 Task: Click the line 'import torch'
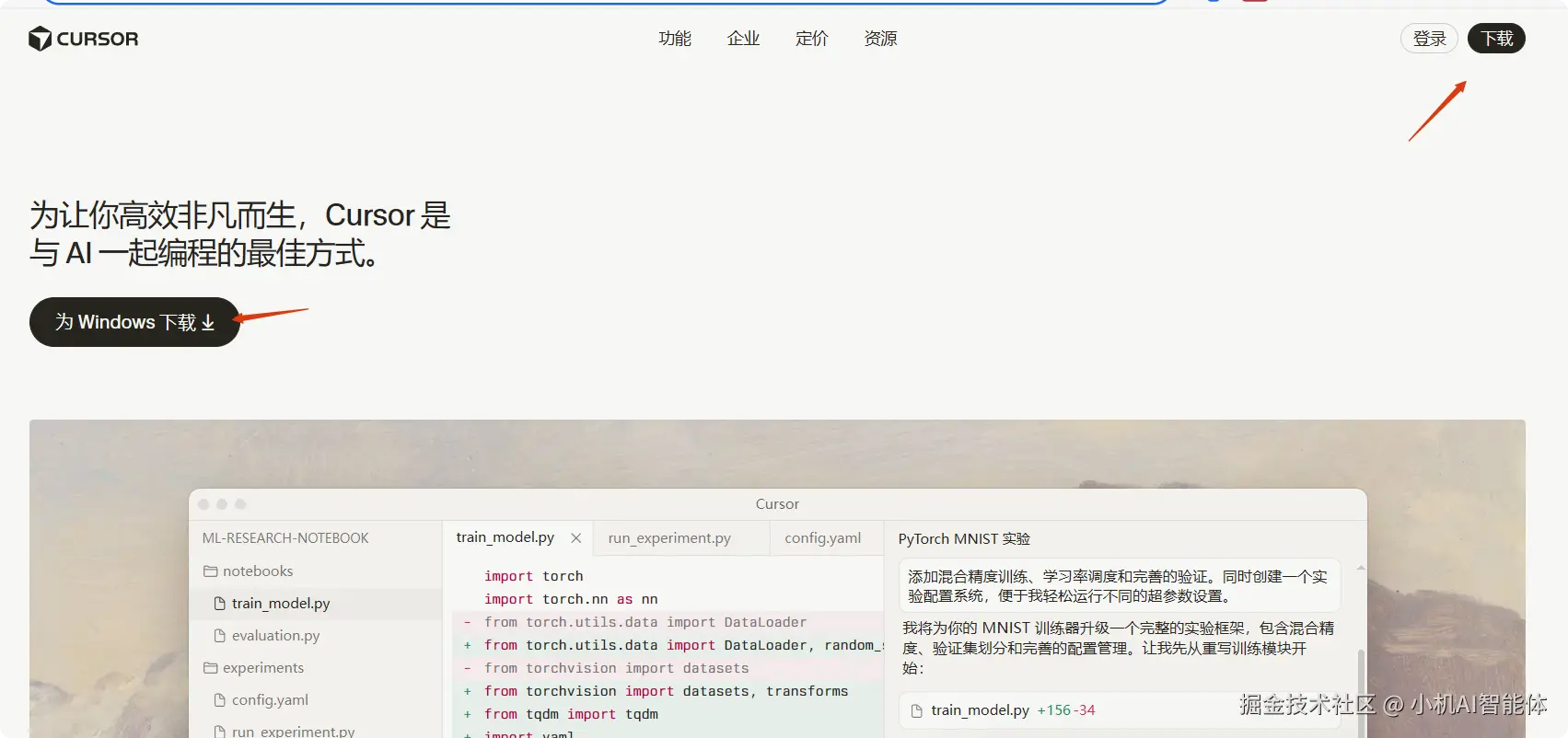pos(534,576)
